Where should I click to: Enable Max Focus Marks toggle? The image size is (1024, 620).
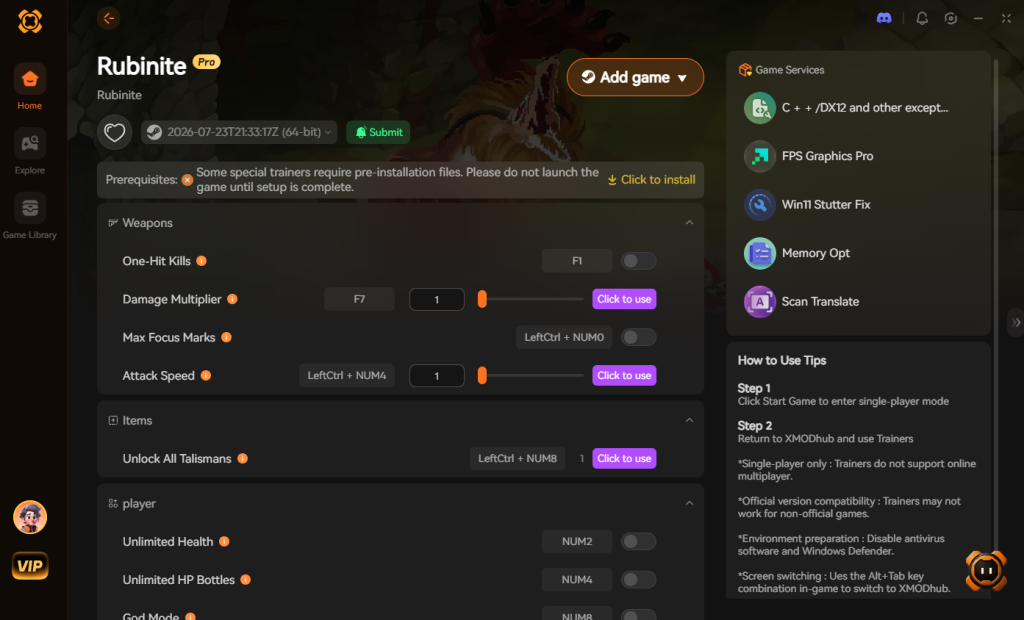[638, 337]
